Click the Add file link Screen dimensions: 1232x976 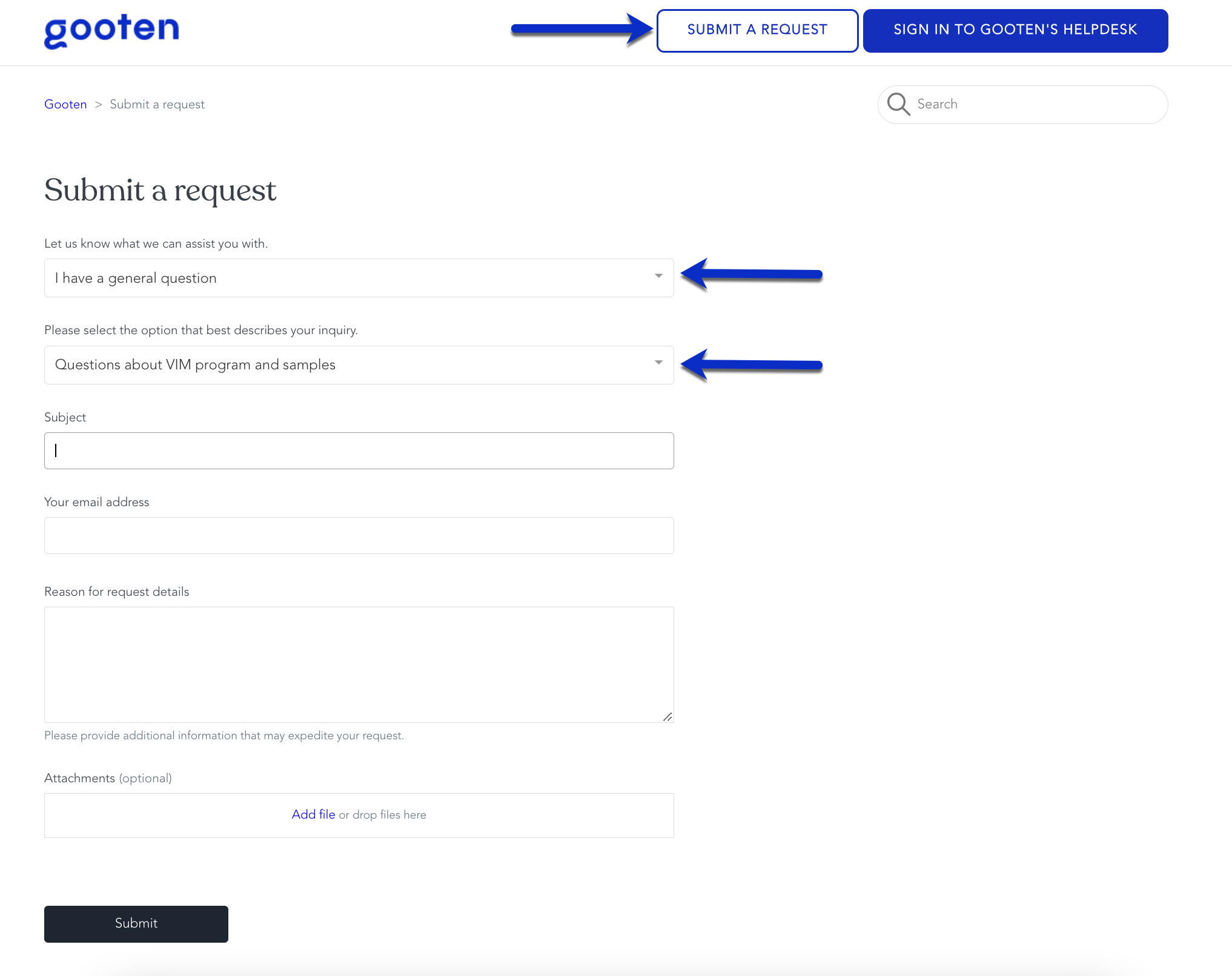pos(313,814)
